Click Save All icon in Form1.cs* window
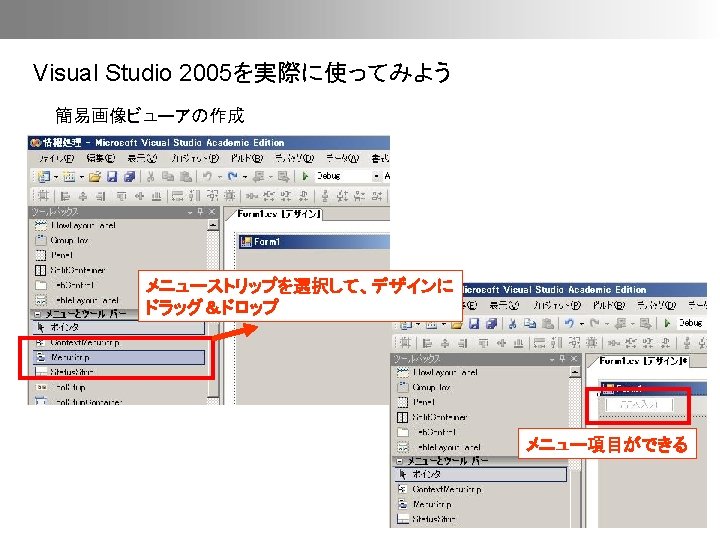This screenshot has width=720, height=540. coord(491,324)
